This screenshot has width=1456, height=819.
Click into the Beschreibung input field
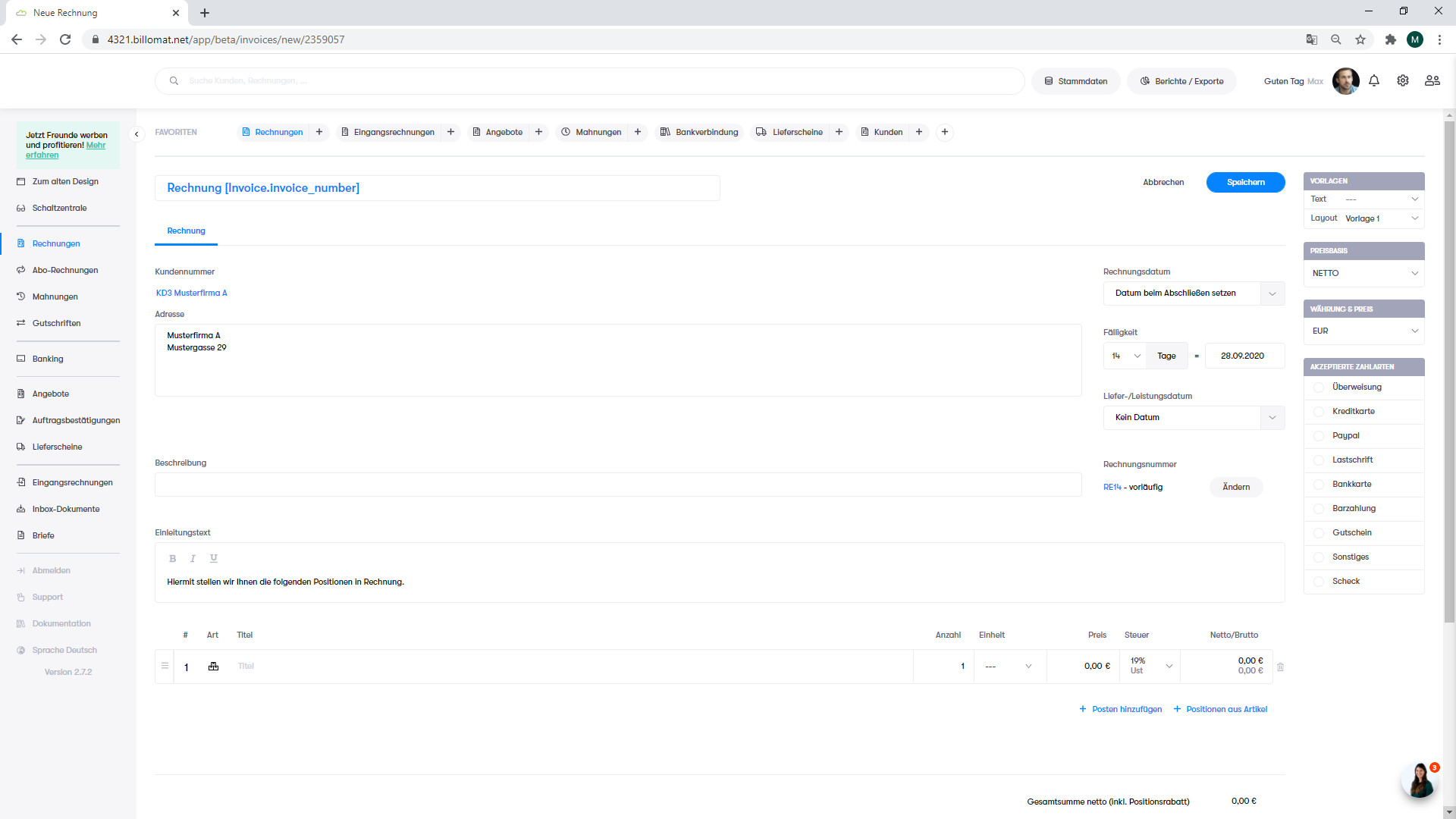(617, 485)
